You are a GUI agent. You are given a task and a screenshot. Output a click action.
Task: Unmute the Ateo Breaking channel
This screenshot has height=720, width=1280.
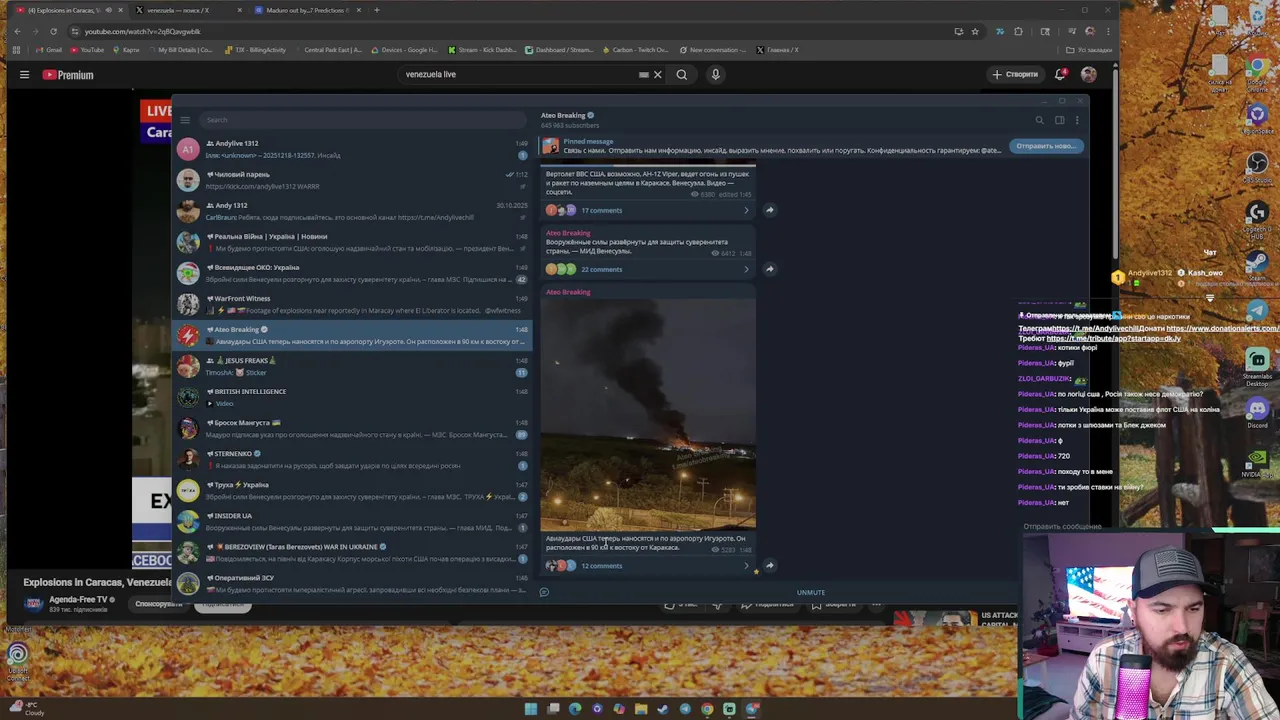click(811, 592)
